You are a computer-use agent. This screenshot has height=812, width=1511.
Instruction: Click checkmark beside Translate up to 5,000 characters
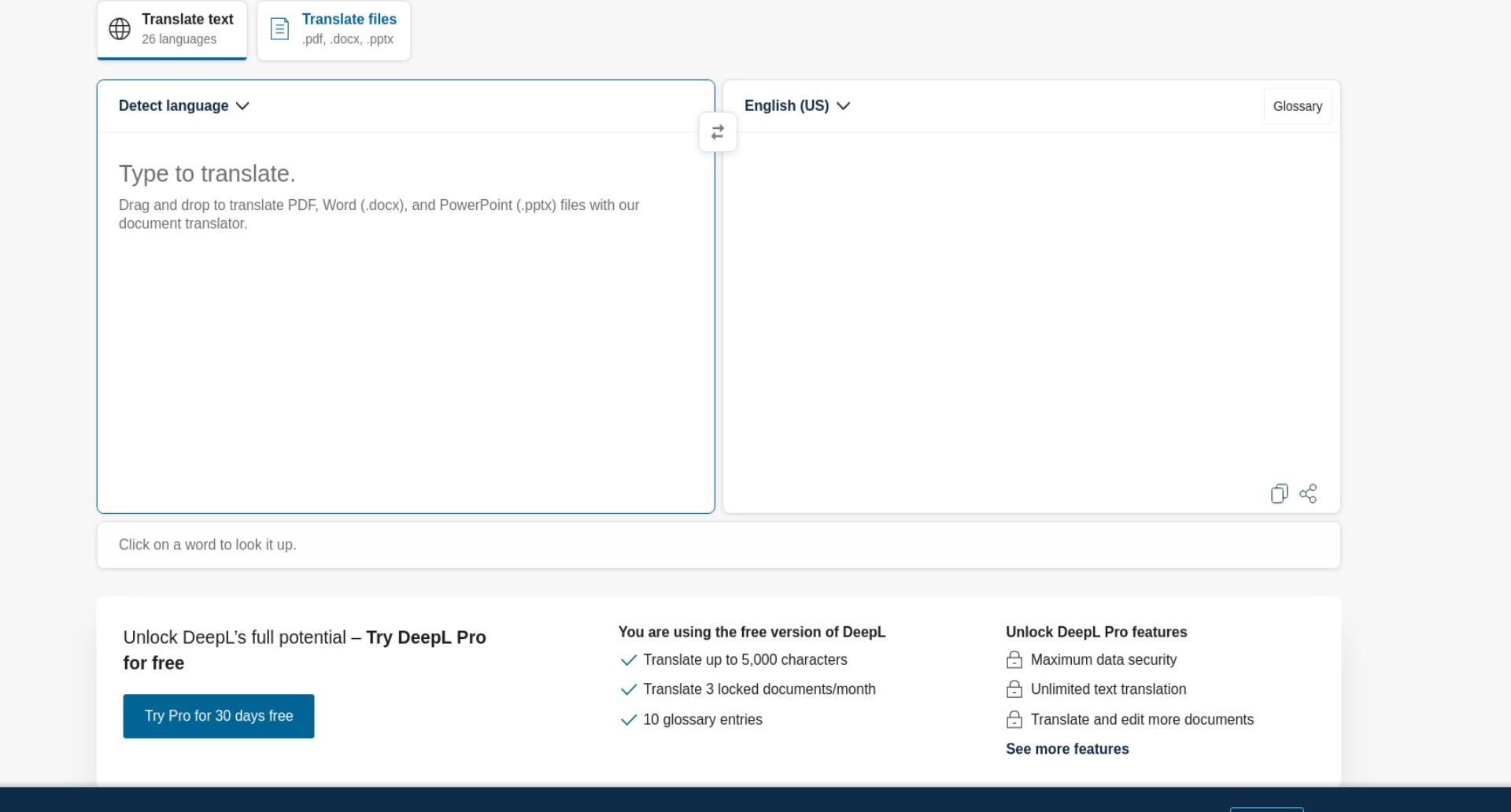click(x=628, y=660)
